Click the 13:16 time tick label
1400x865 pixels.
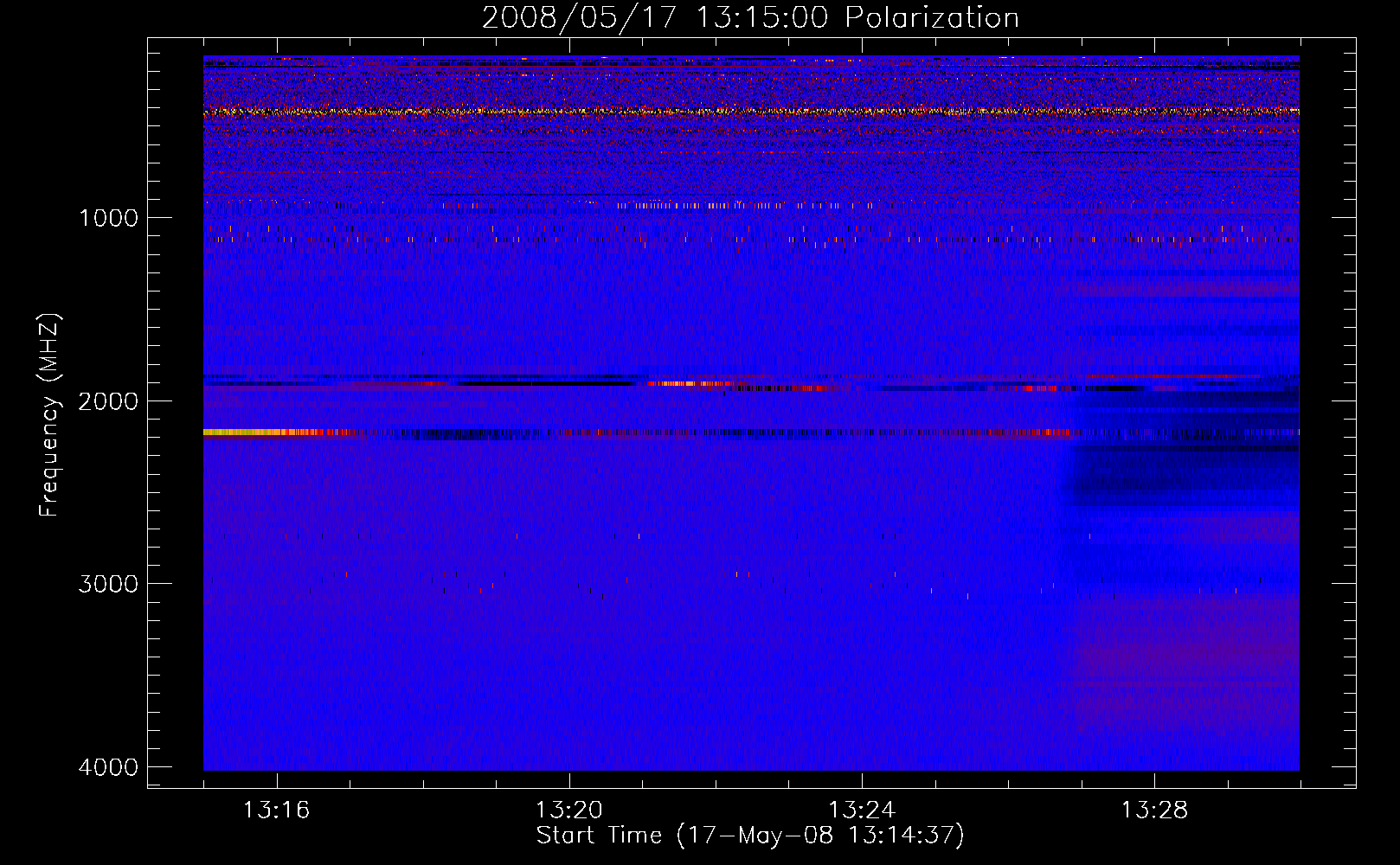point(277,811)
